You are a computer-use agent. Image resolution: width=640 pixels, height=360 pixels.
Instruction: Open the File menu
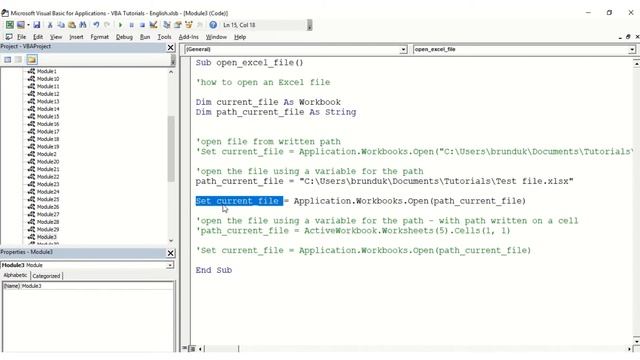tap(21, 37)
